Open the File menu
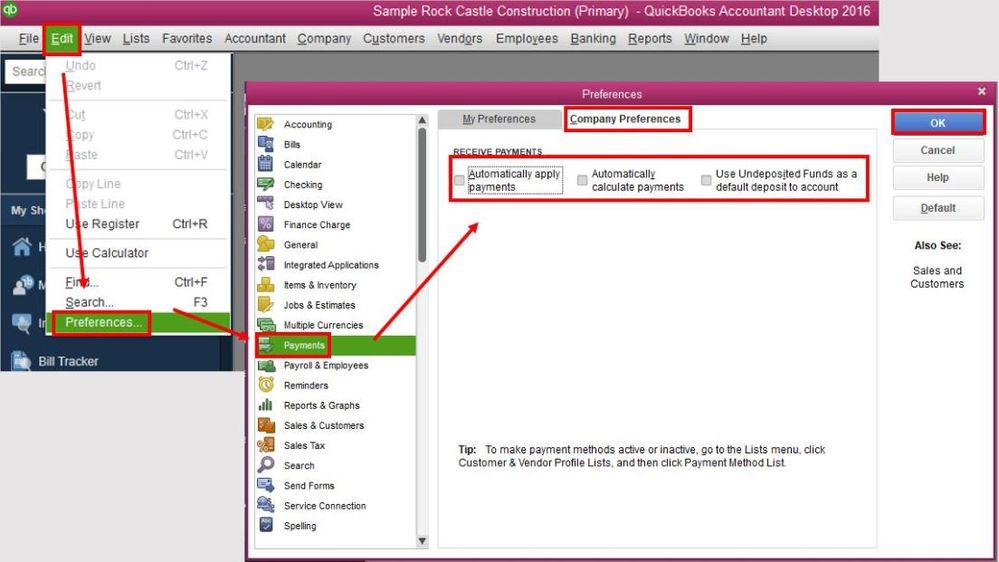 pos(28,39)
